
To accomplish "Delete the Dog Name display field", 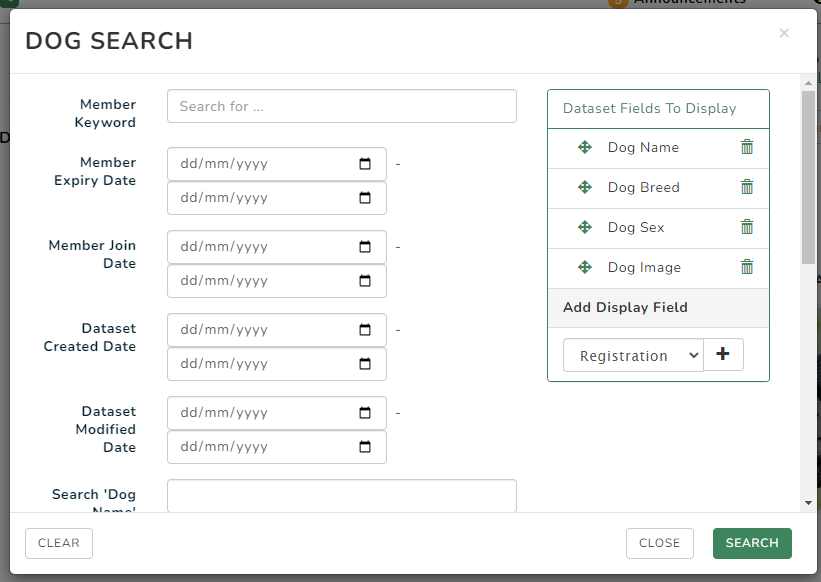I will 747,147.
